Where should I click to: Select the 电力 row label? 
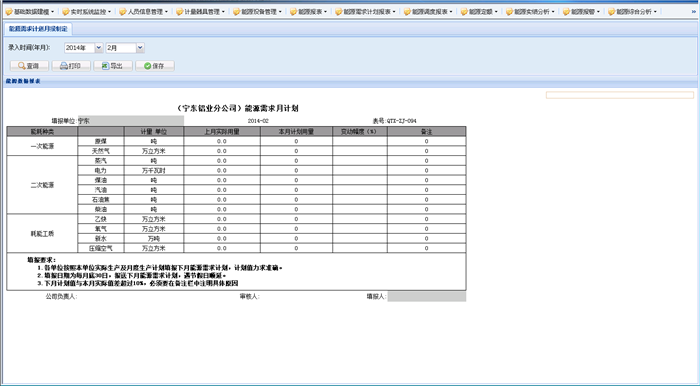(101, 170)
